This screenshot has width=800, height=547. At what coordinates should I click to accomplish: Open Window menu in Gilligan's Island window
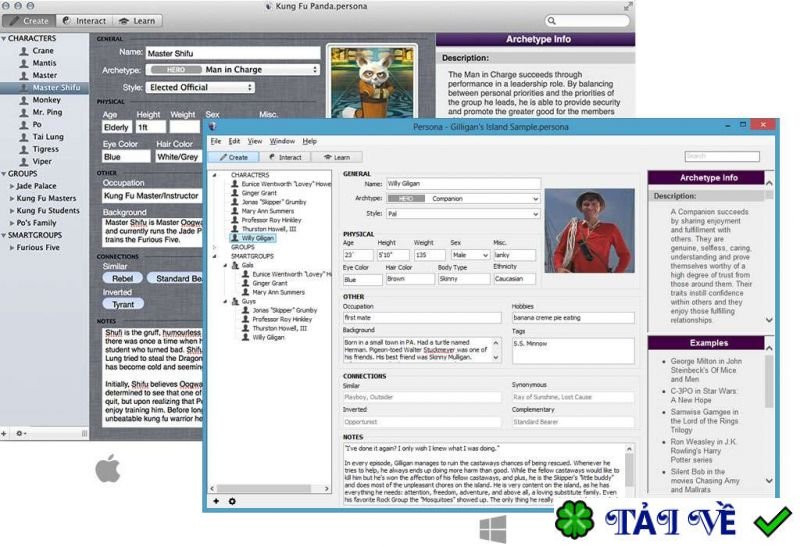click(x=282, y=141)
